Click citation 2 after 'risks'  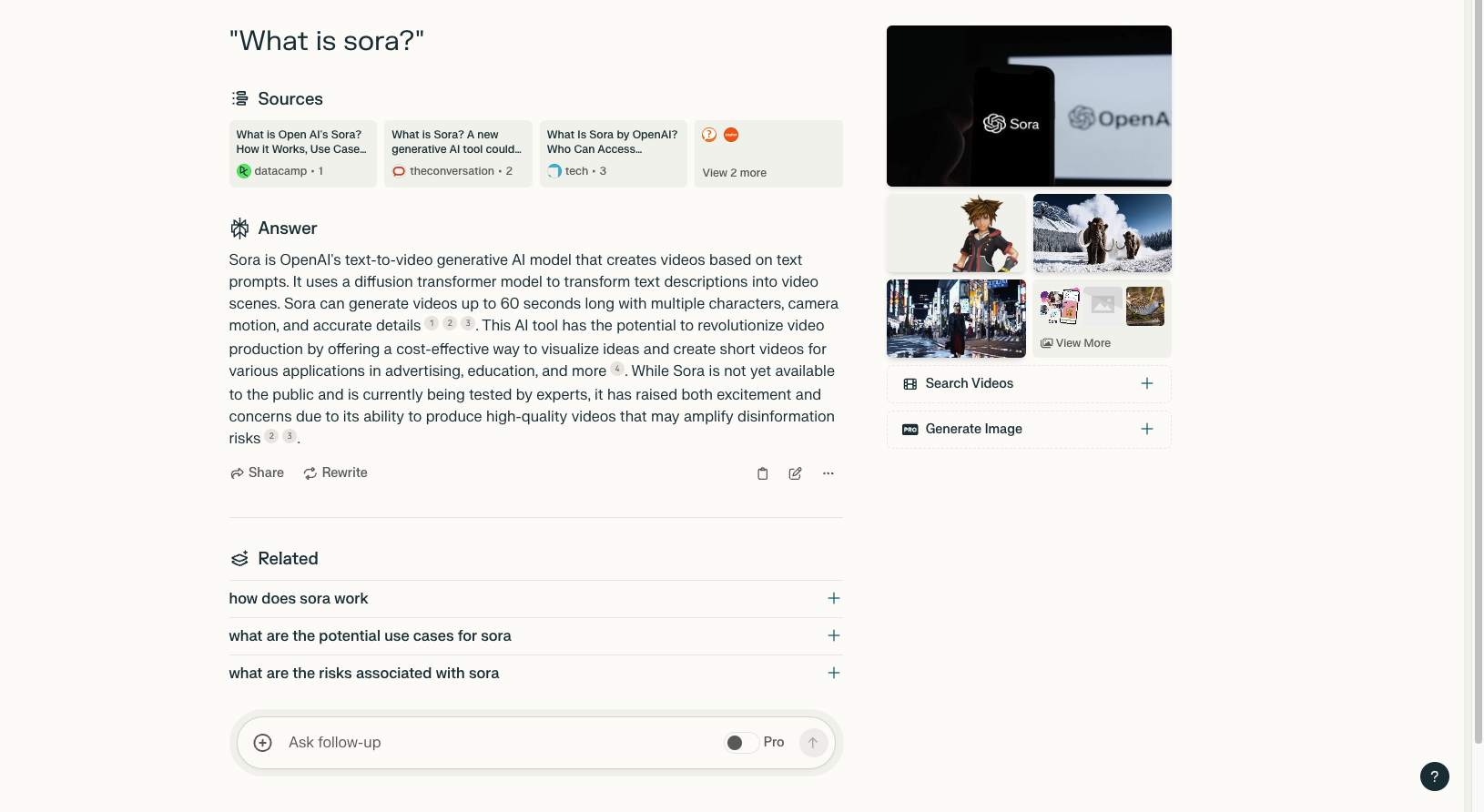point(271,436)
